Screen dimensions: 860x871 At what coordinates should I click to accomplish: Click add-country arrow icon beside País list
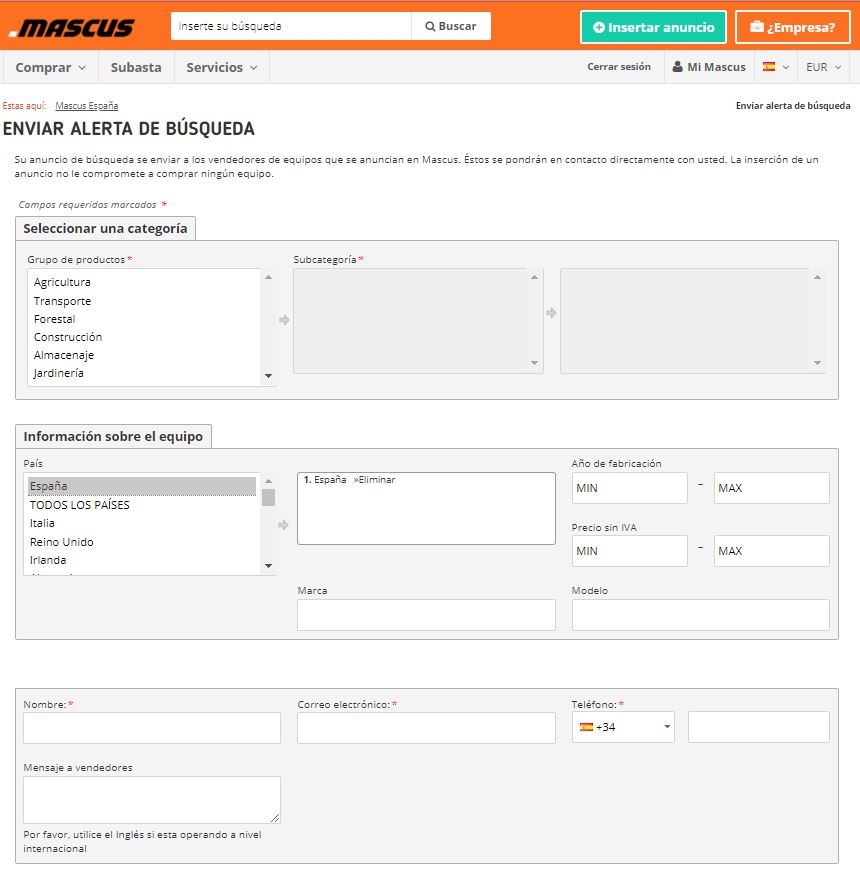tap(283, 525)
